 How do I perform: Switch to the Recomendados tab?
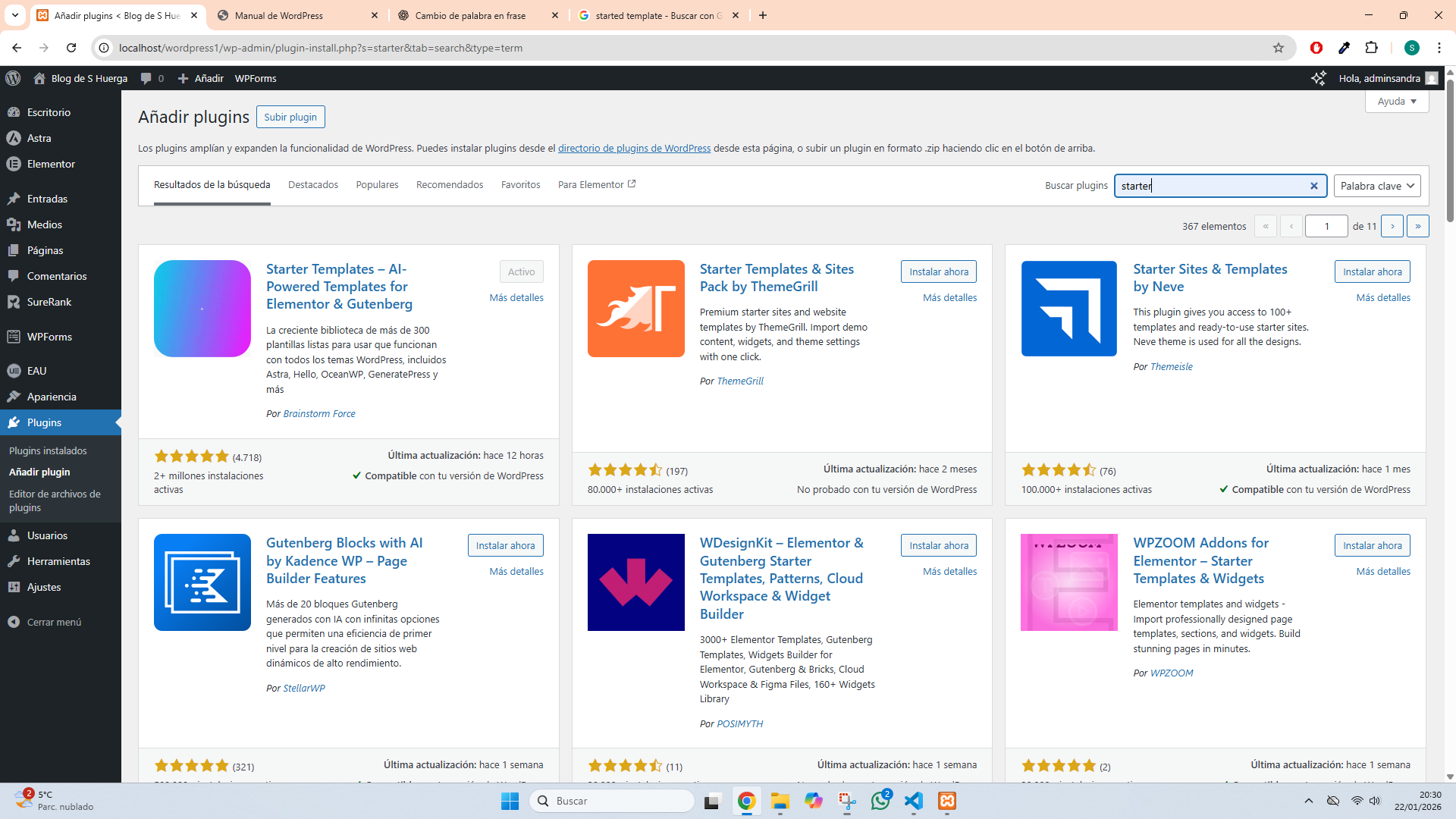(x=449, y=184)
